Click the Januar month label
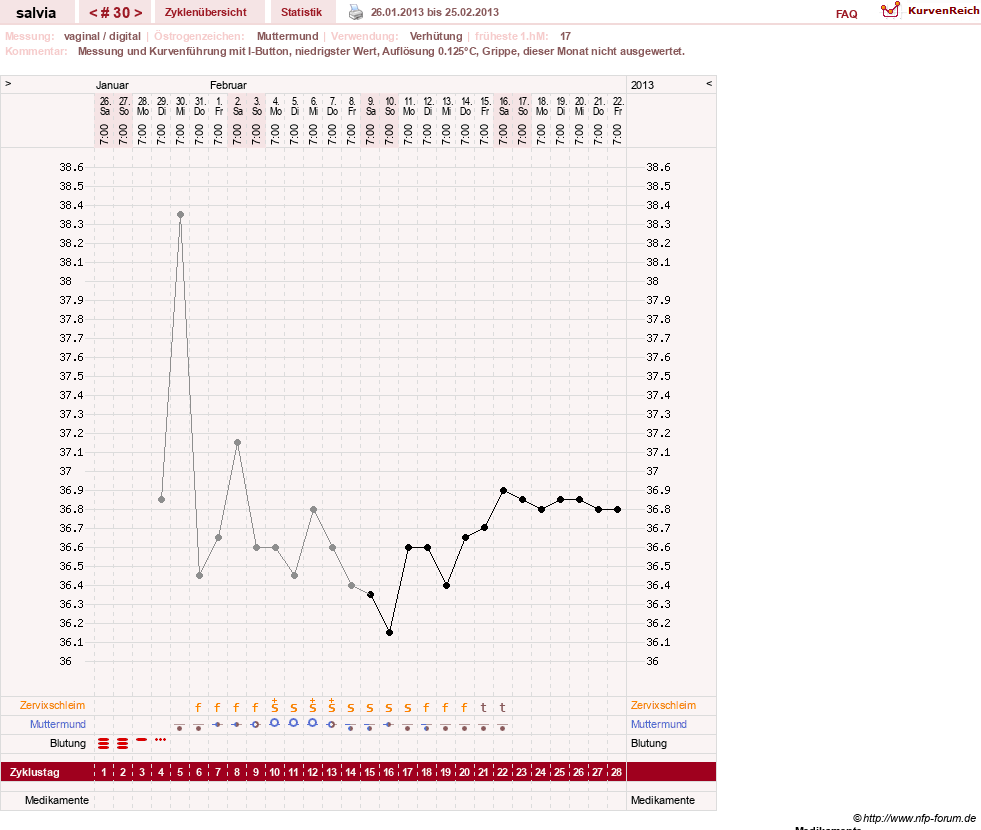Image resolution: width=981 pixels, height=830 pixels. [x=112, y=85]
